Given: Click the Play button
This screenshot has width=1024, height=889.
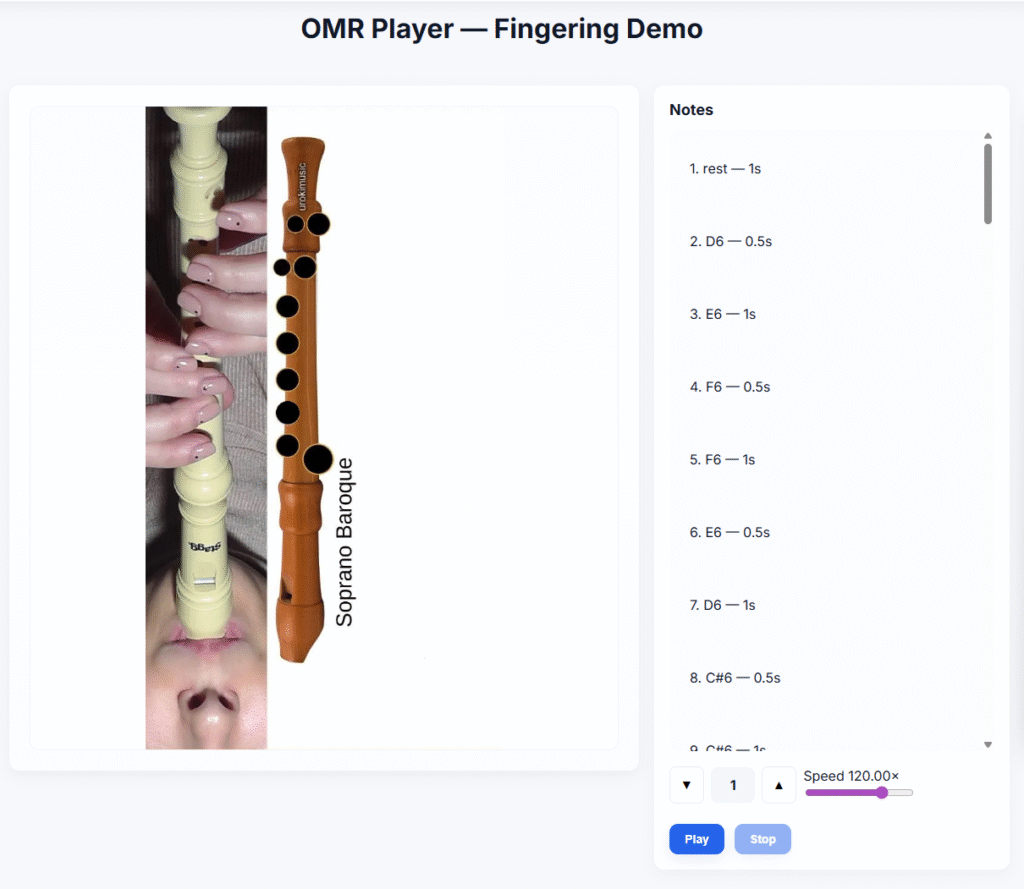Looking at the screenshot, I should click(696, 839).
